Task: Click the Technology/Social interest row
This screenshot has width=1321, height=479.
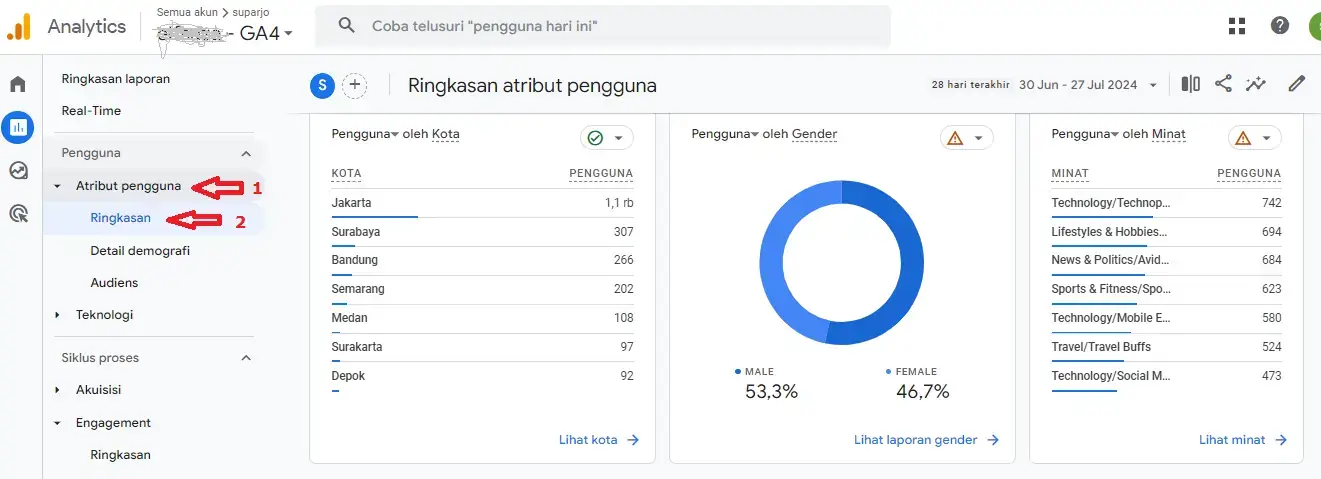Action: coord(1166,376)
